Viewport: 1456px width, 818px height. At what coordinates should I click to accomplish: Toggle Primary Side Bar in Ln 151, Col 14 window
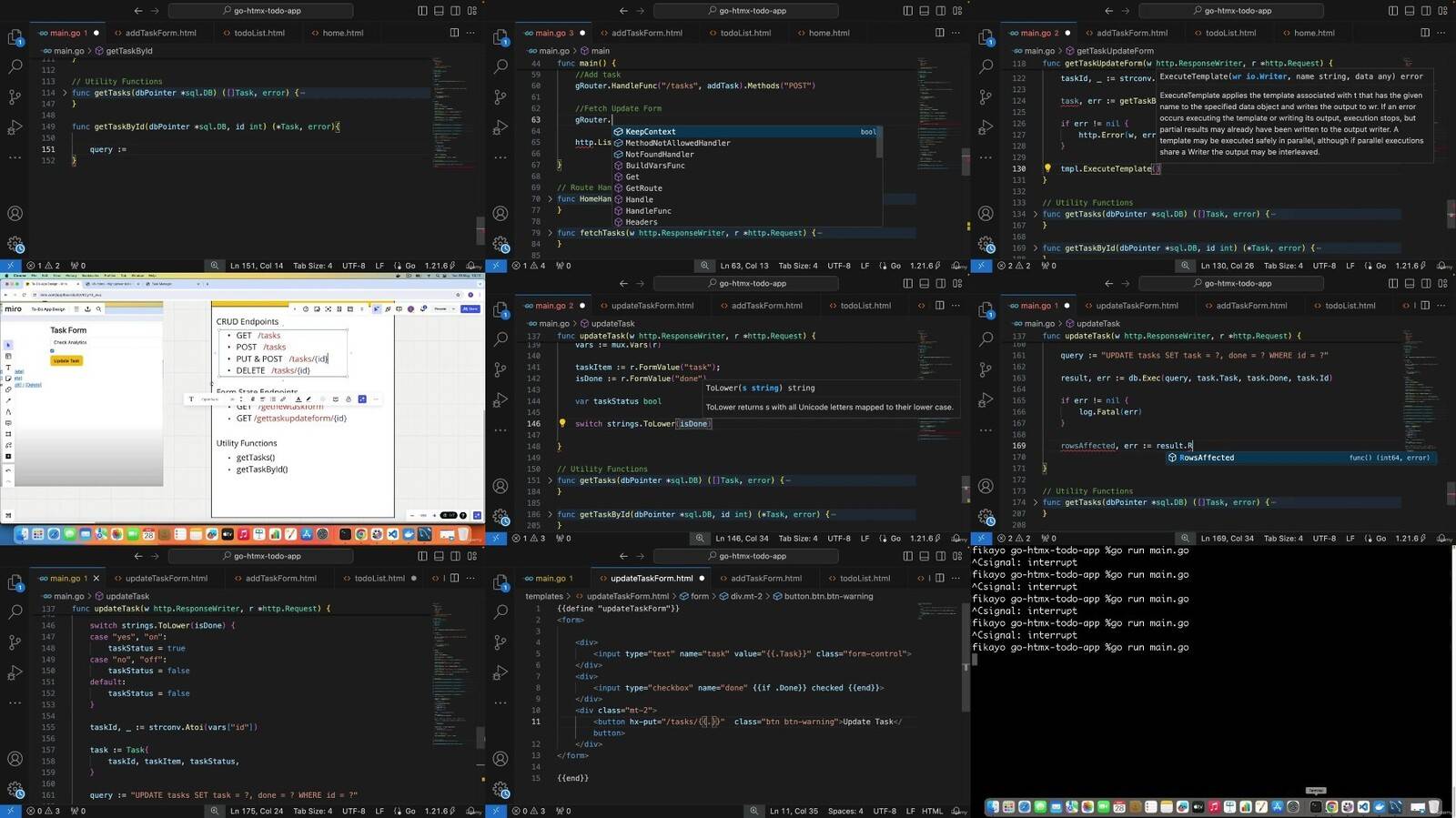point(422,11)
